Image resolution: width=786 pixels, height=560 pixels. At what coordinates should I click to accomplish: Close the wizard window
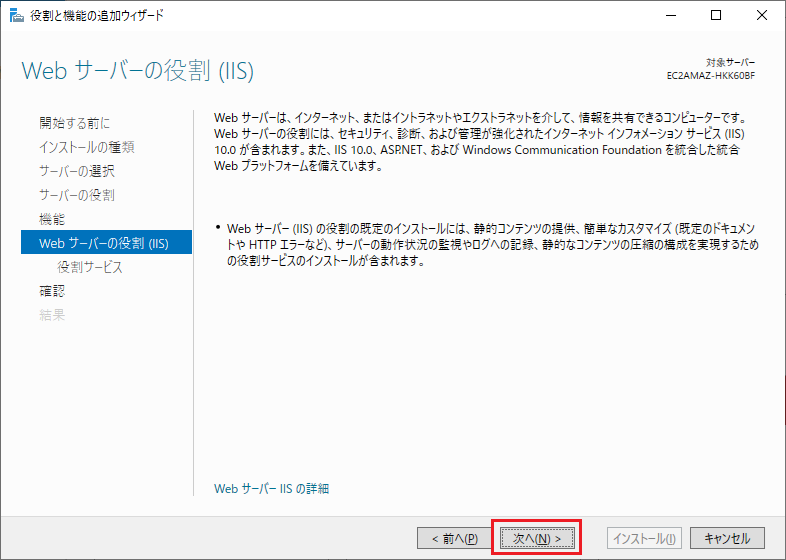tap(762, 16)
